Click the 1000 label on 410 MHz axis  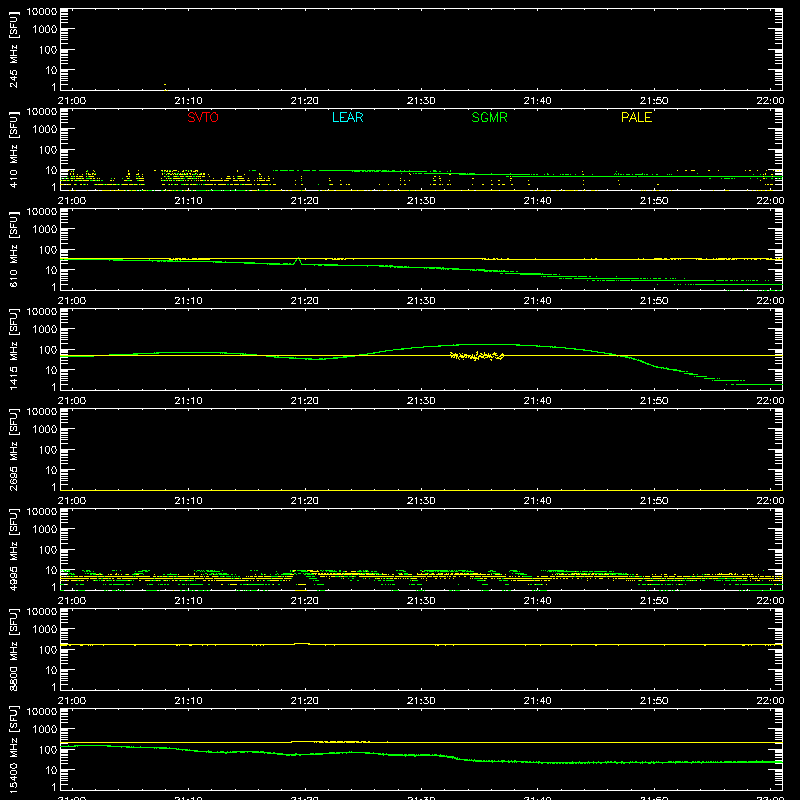coord(45,130)
